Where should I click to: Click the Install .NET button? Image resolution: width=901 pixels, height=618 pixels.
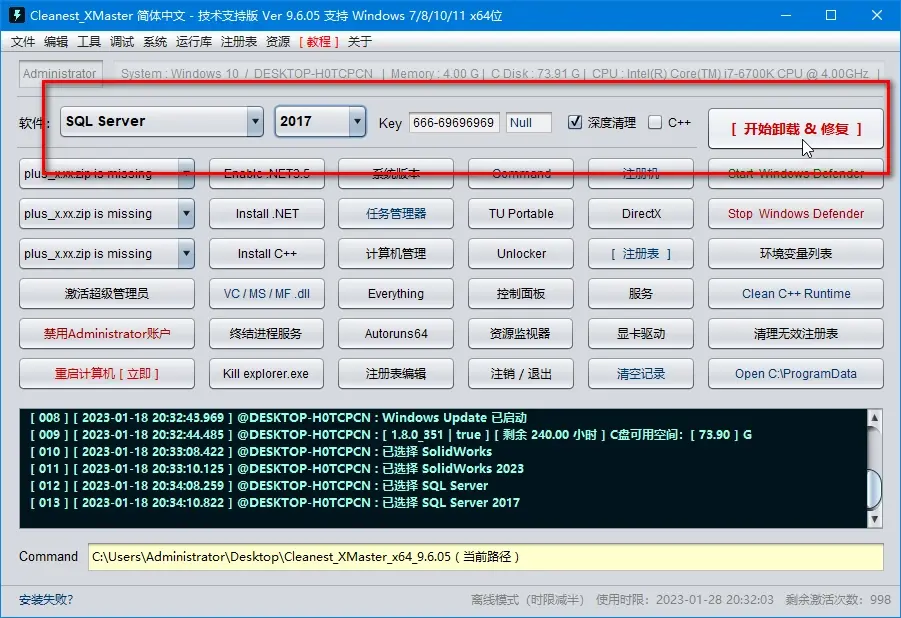267,213
